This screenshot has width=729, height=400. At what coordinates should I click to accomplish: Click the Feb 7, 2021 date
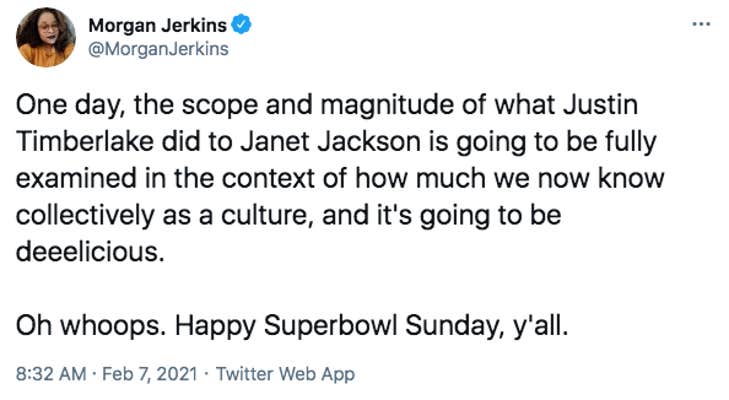click(150, 374)
